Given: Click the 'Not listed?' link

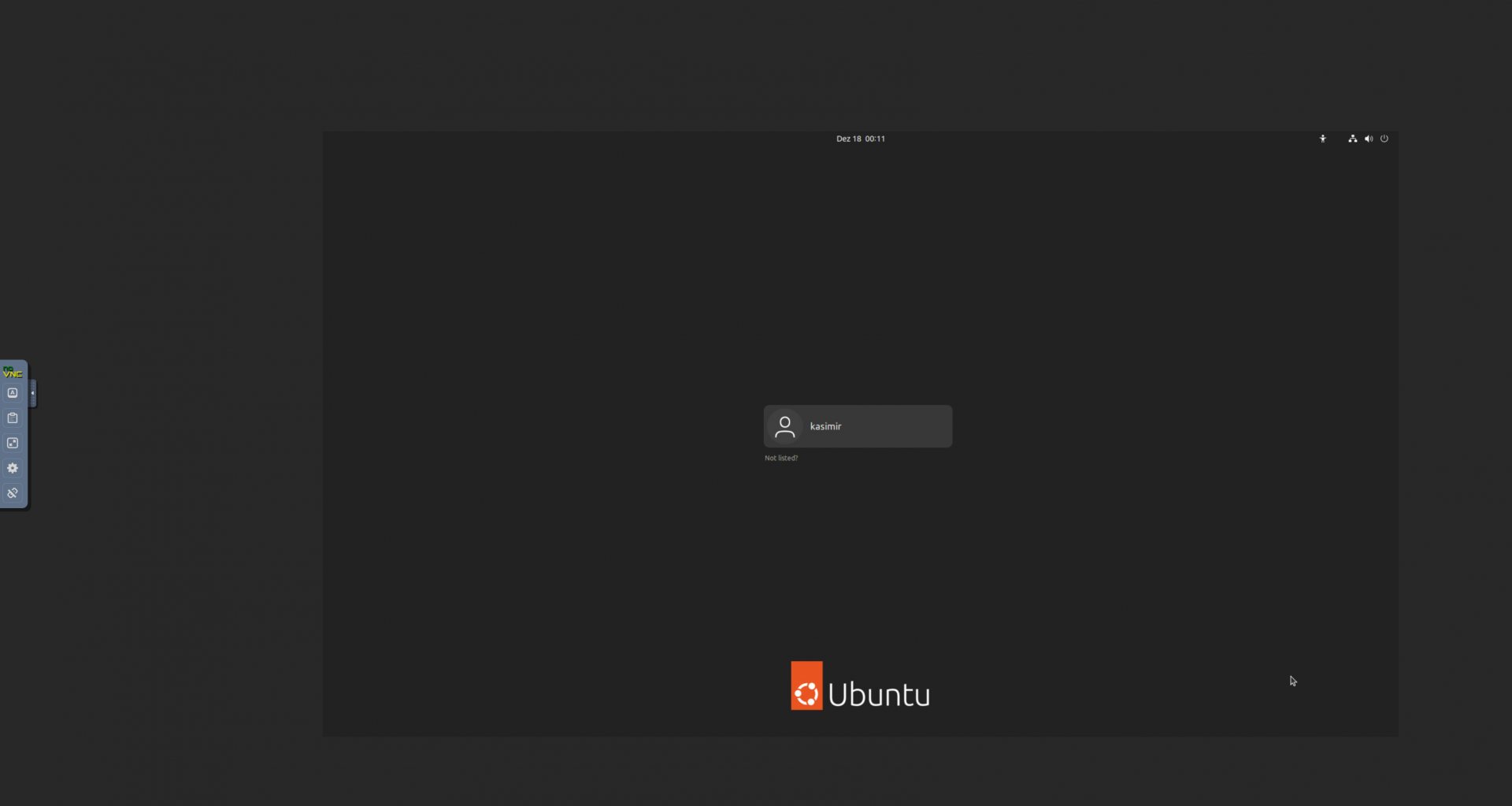Looking at the screenshot, I should pyautogui.click(x=781, y=458).
